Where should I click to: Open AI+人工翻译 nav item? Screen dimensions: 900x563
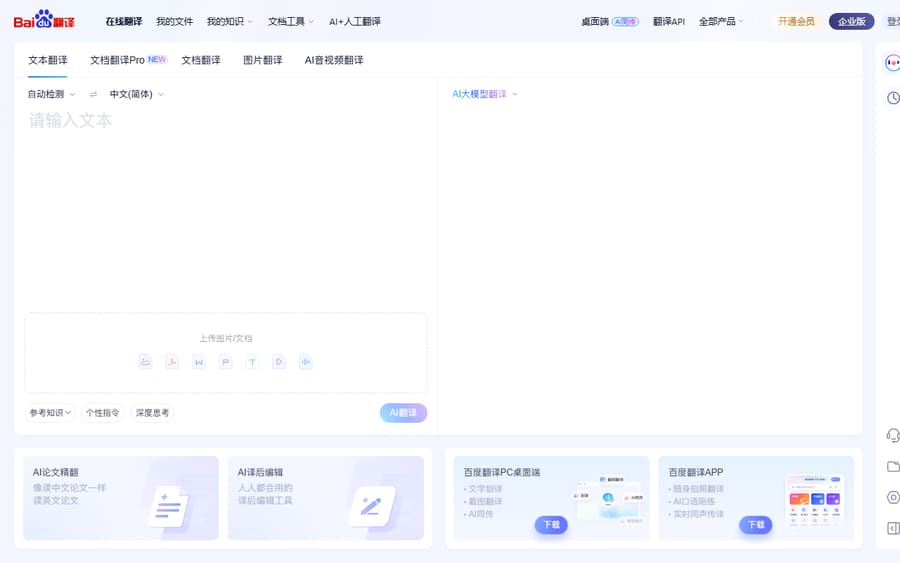[355, 21]
